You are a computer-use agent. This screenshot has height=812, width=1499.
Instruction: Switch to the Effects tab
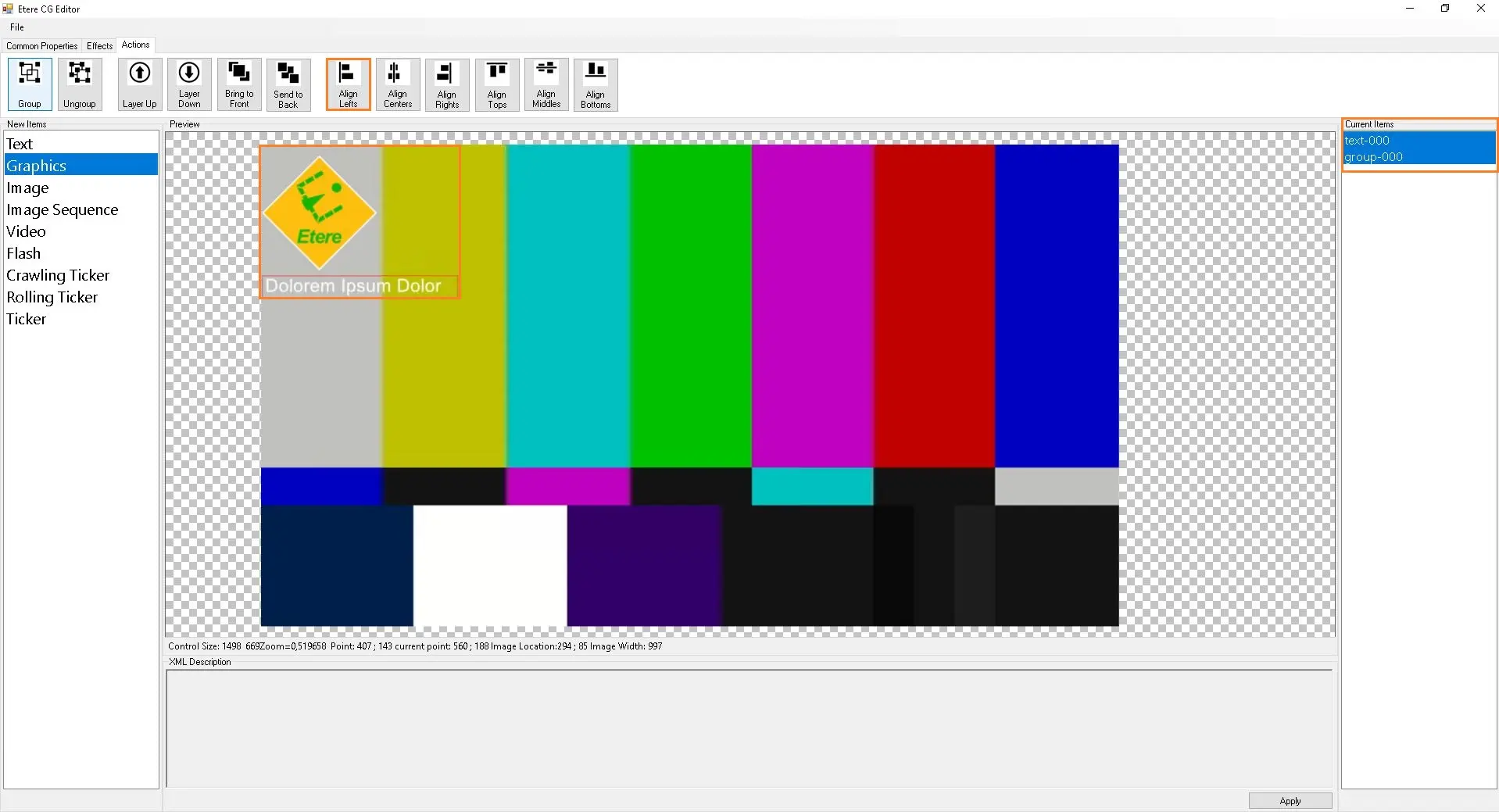point(99,46)
